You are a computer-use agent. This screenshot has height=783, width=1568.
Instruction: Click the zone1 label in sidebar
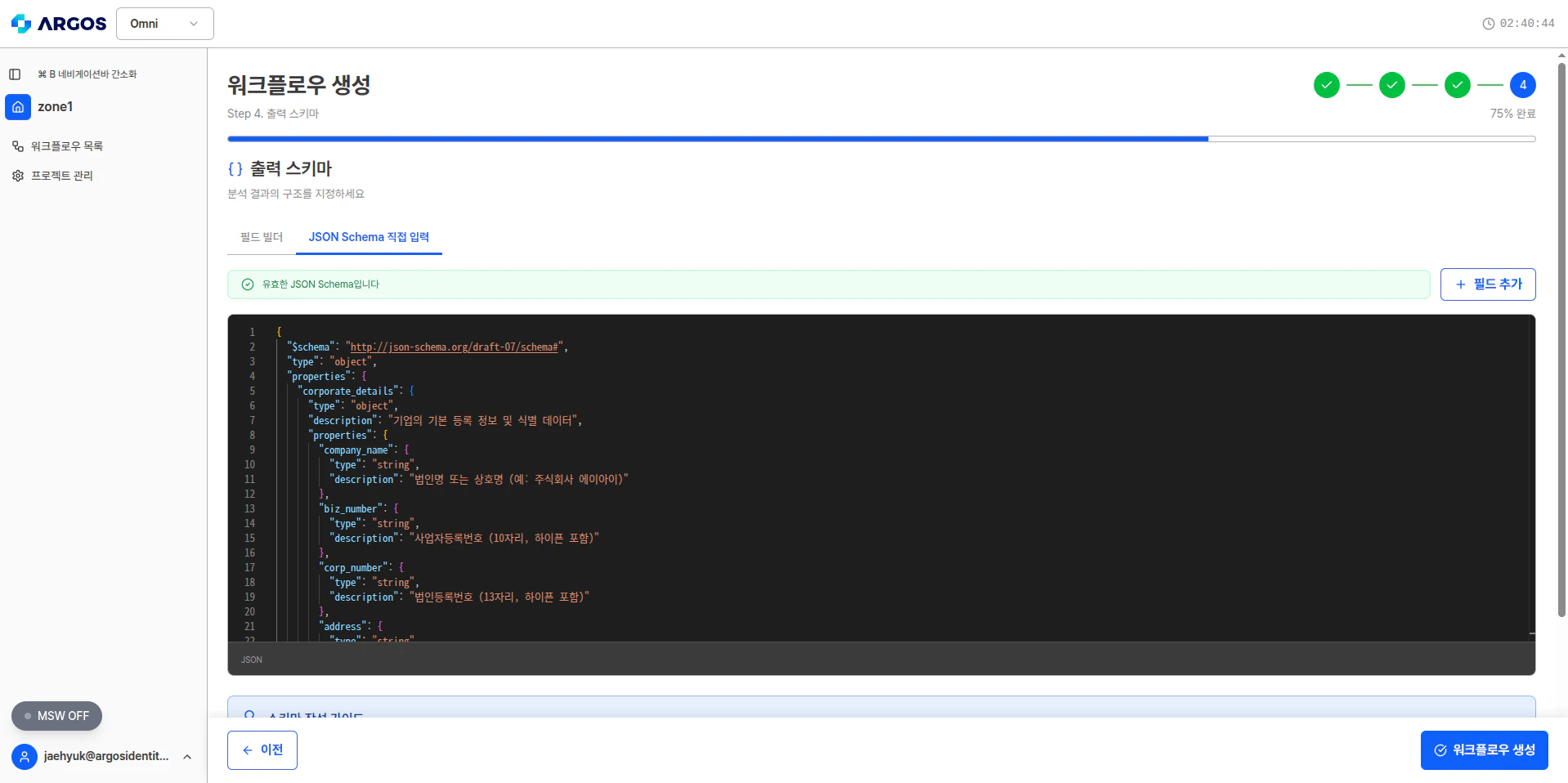(x=56, y=107)
